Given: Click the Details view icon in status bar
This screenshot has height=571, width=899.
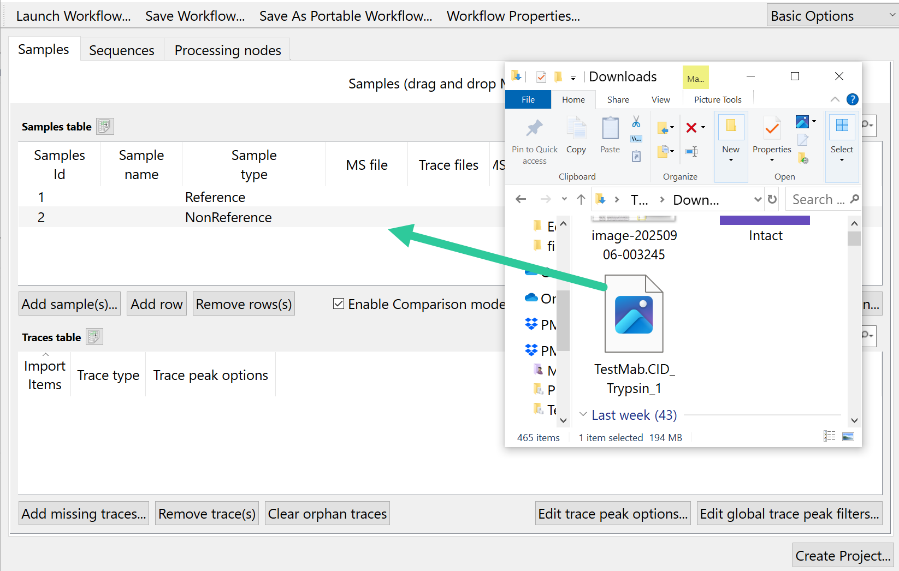Looking at the screenshot, I should point(829,436).
